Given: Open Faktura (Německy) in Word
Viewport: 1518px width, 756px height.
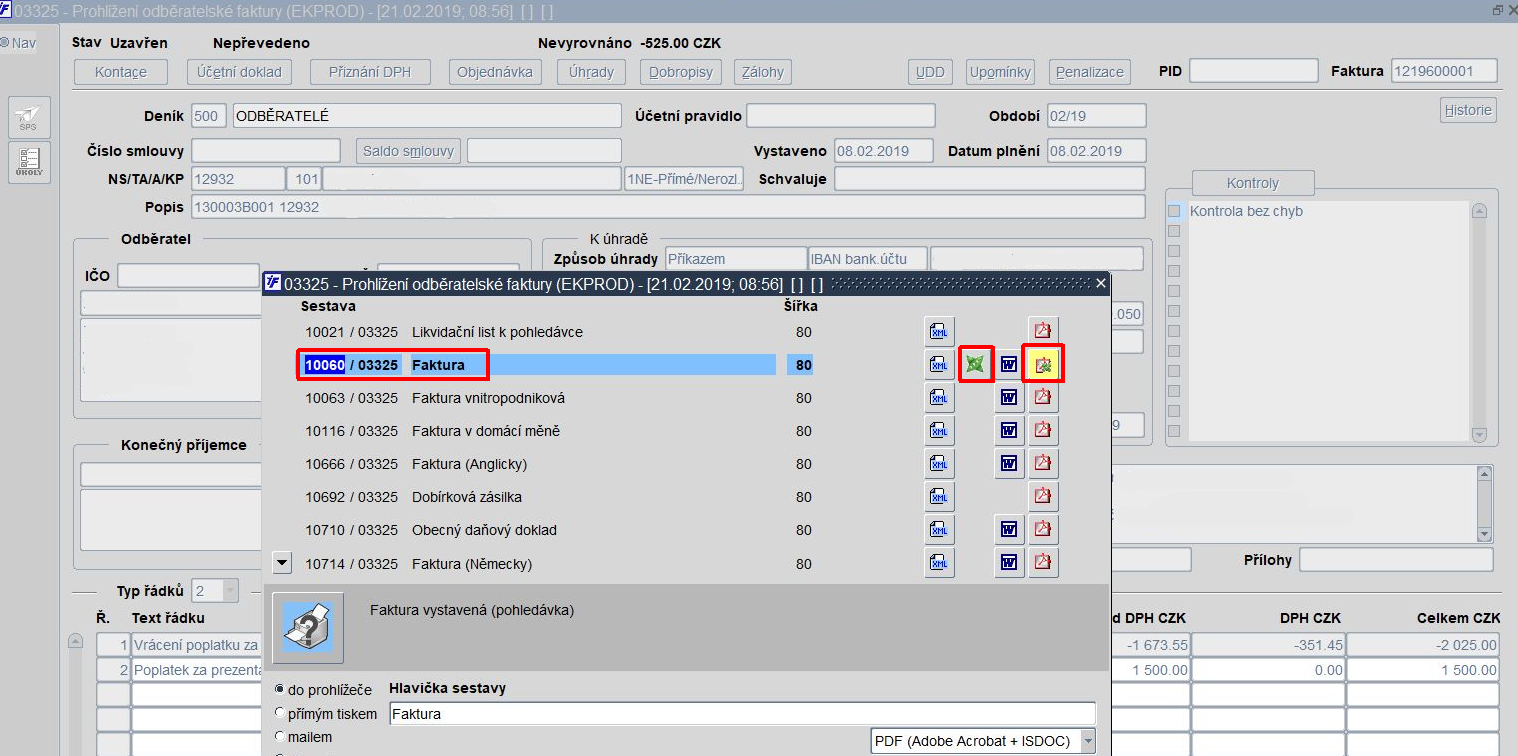Looking at the screenshot, I should (x=1009, y=563).
